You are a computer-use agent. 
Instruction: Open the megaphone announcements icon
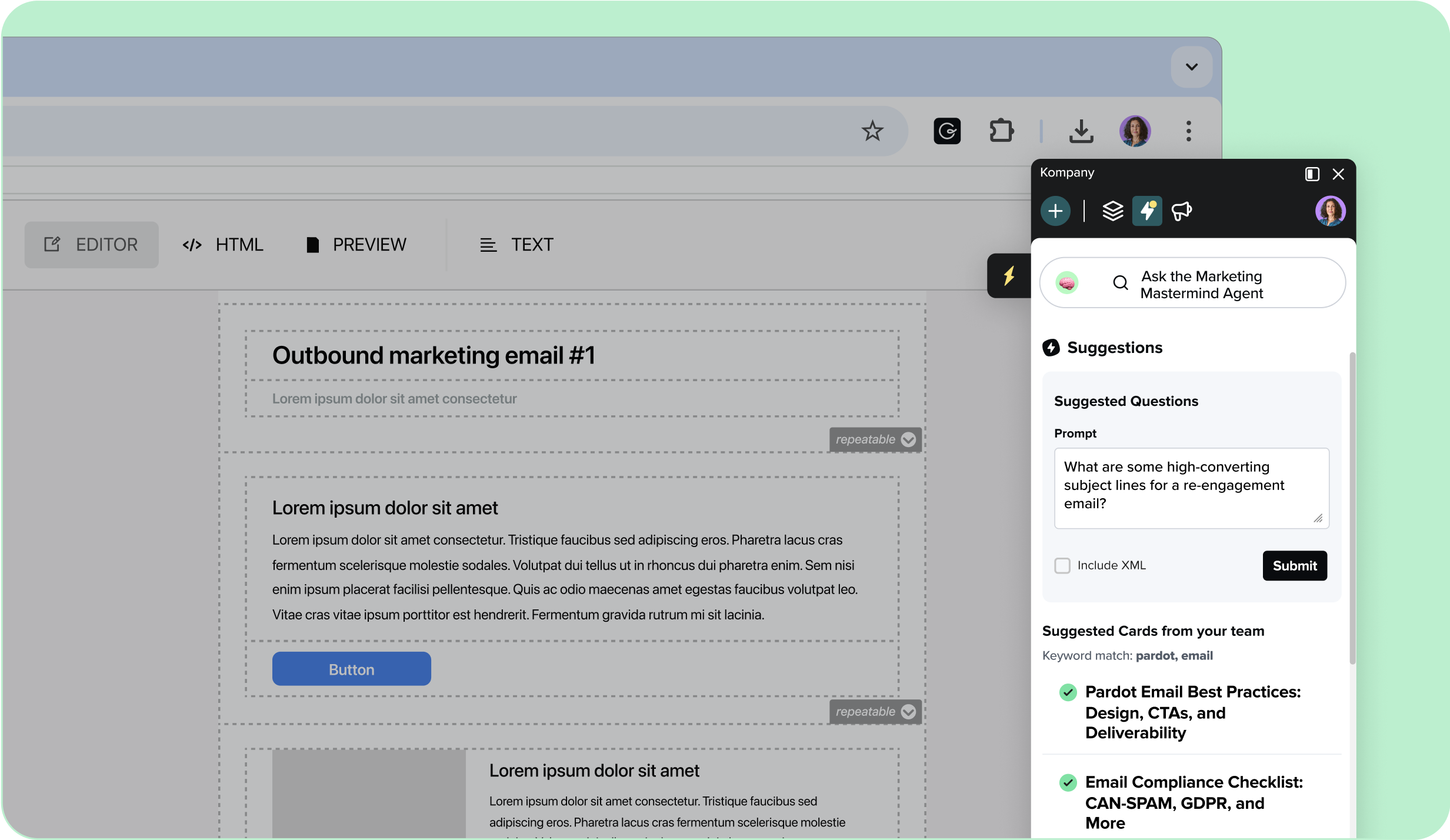1181,211
